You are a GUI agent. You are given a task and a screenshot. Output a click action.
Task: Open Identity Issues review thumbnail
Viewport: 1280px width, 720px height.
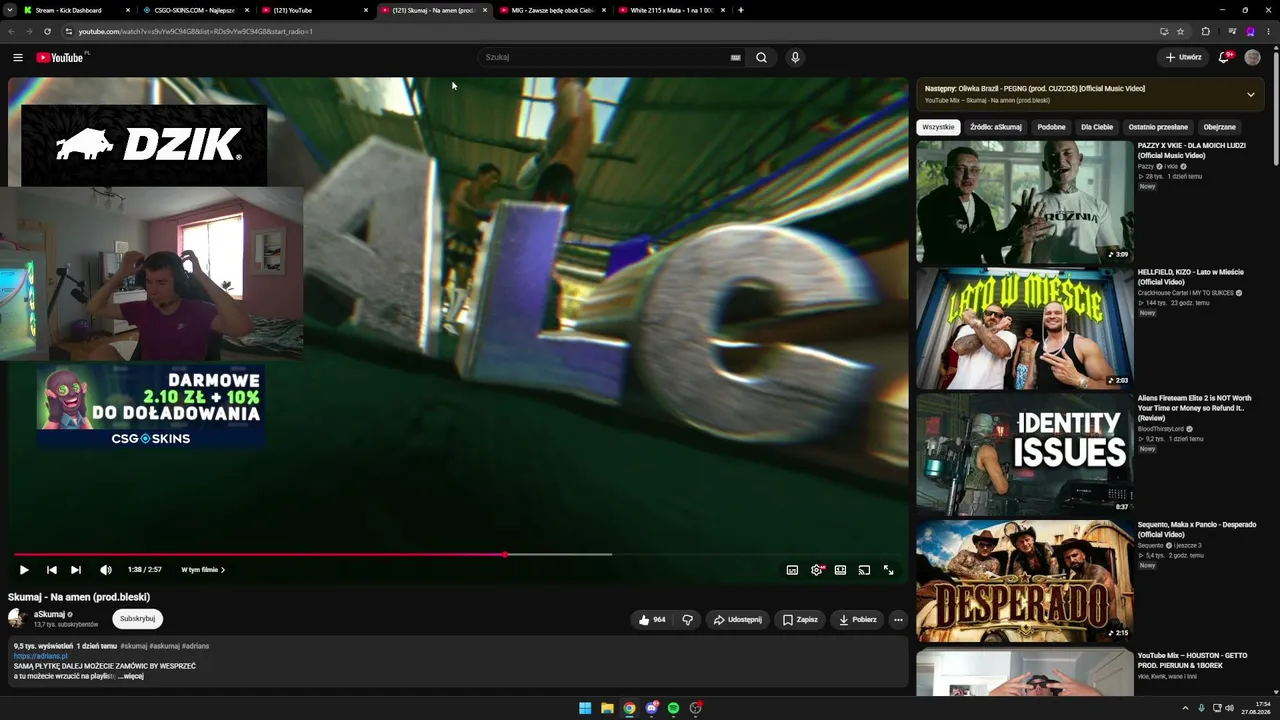[x=1025, y=454]
